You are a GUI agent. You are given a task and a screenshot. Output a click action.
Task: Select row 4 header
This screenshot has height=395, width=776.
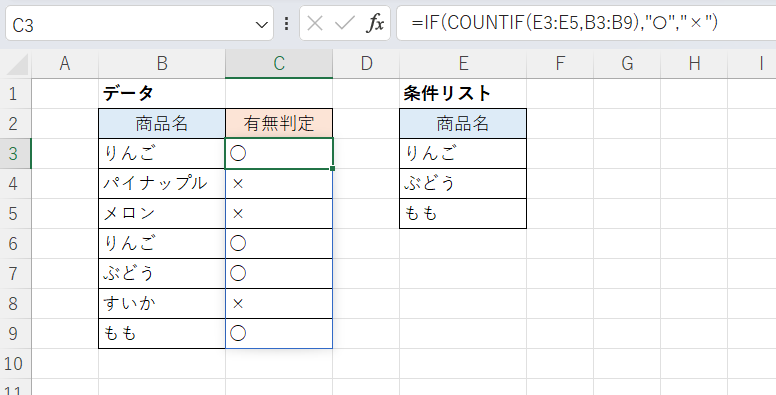tap(15, 184)
